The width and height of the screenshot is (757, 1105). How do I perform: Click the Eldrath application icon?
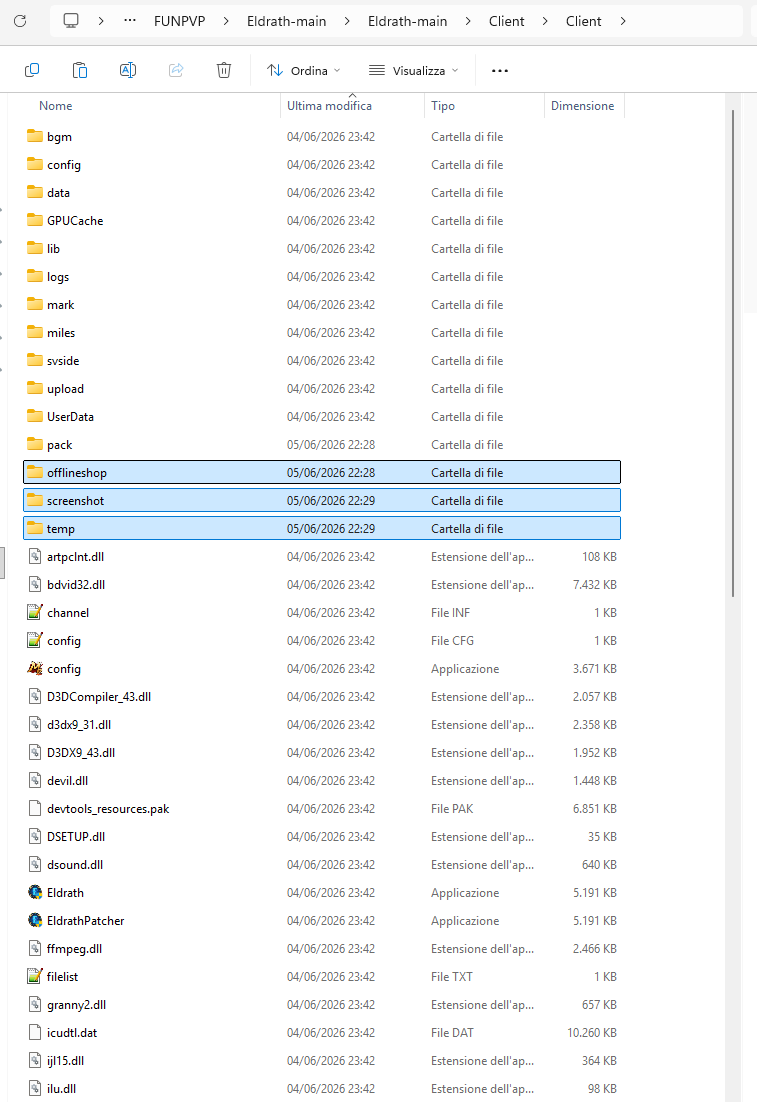[x=35, y=892]
